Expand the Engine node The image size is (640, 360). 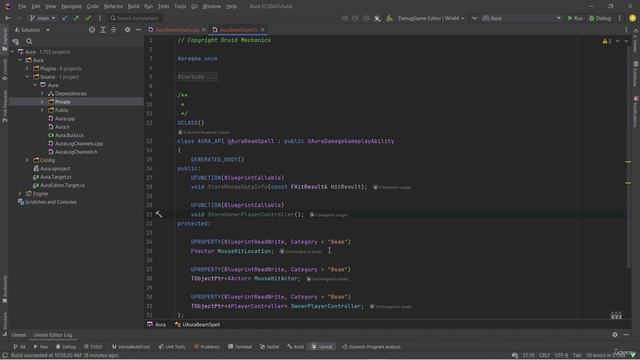pos(20,193)
